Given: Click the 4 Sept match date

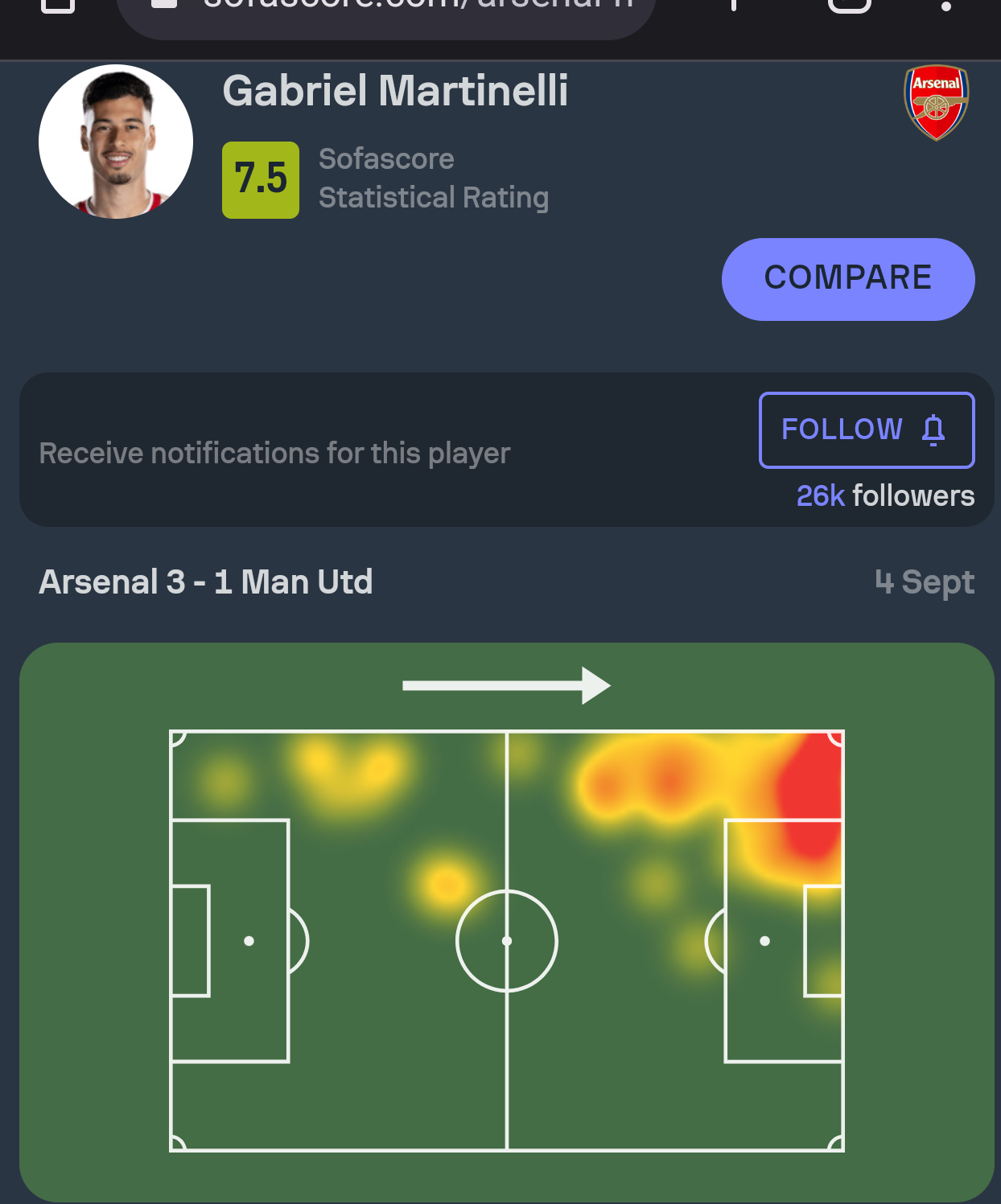Looking at the screenshot, I should [x=925, y=581].
